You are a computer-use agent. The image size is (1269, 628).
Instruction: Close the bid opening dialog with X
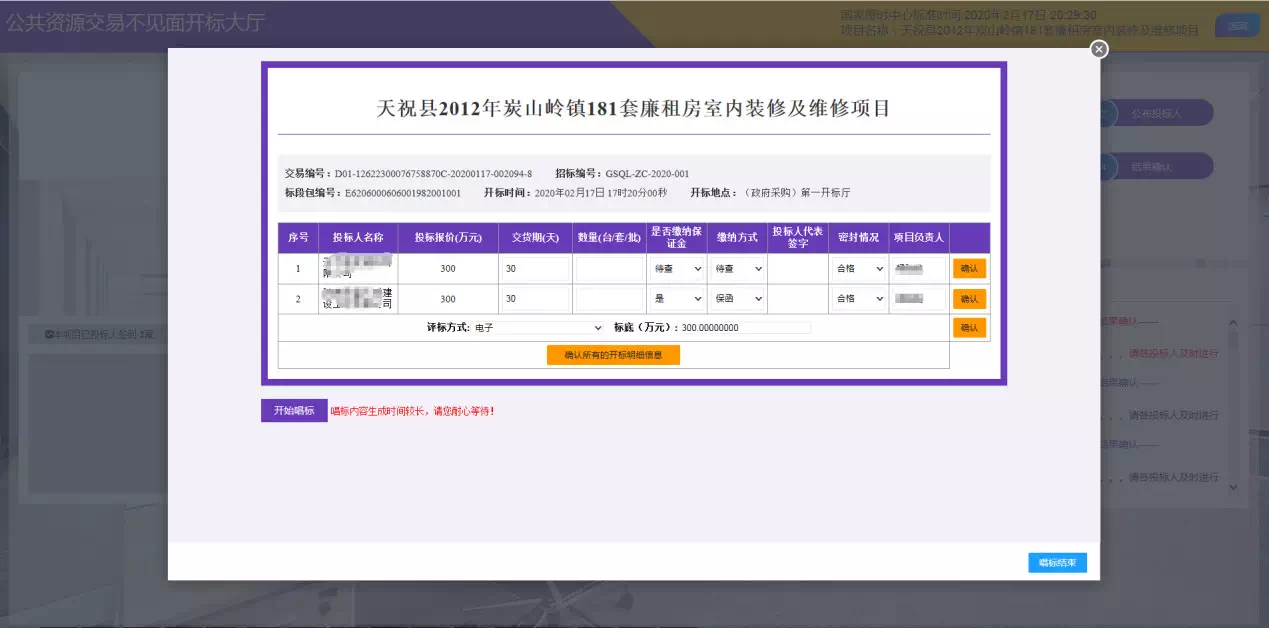click(x=1099, y=49)
